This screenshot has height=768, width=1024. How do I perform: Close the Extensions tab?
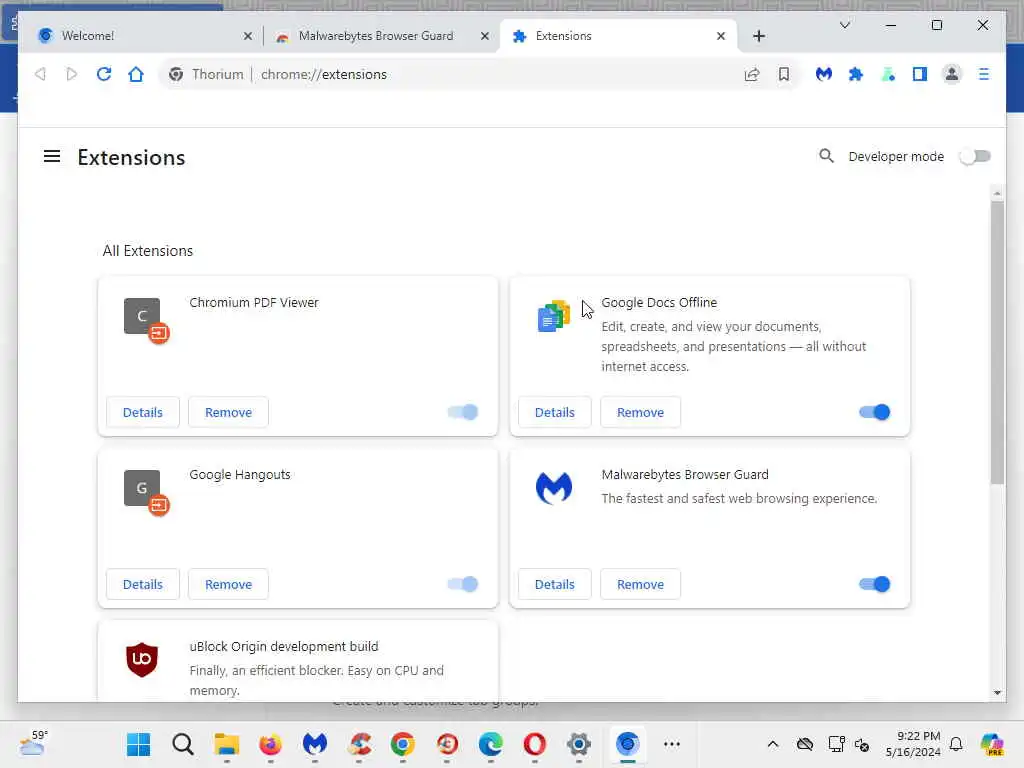point(720,36)
